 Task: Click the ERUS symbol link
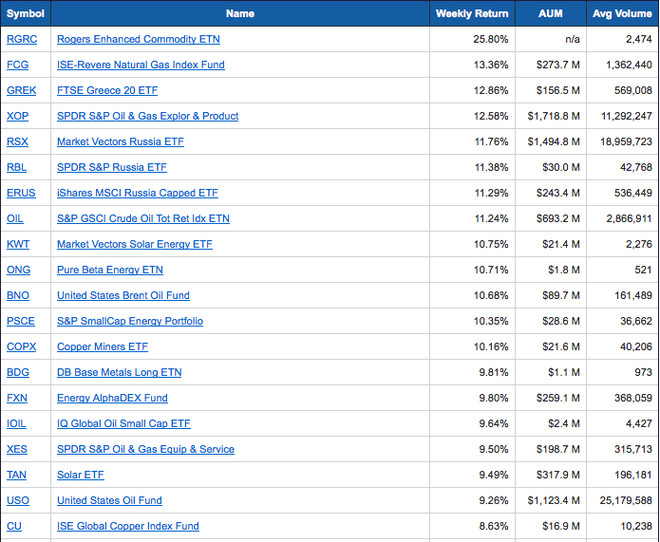(x=21, y=193)
